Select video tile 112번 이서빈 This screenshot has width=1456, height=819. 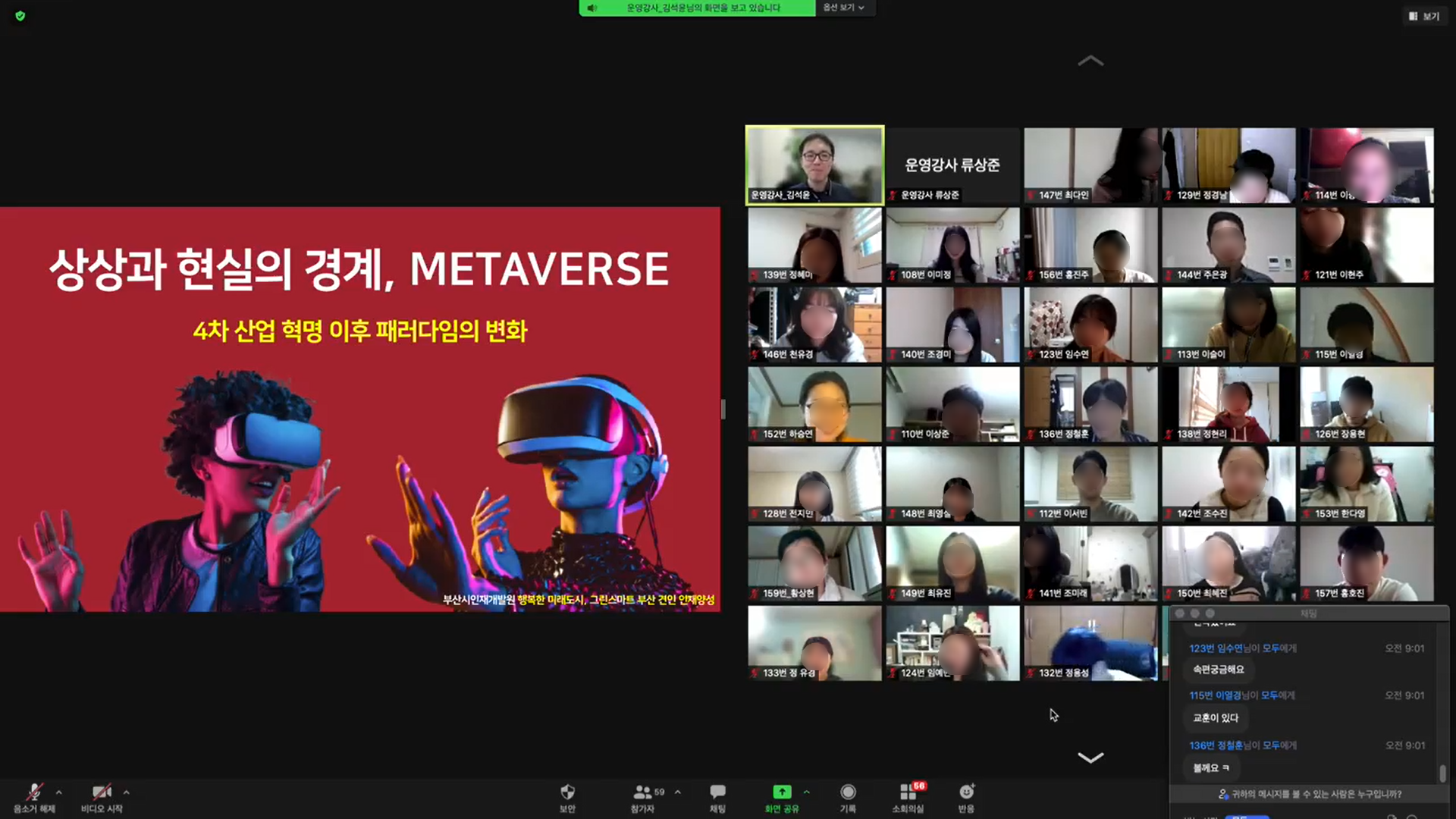1090,484
